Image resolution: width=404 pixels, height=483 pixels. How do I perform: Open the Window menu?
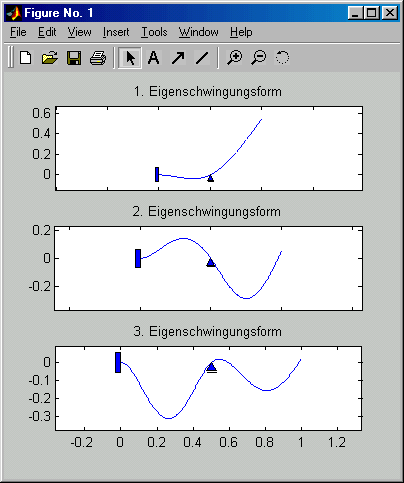click(199, 32)
